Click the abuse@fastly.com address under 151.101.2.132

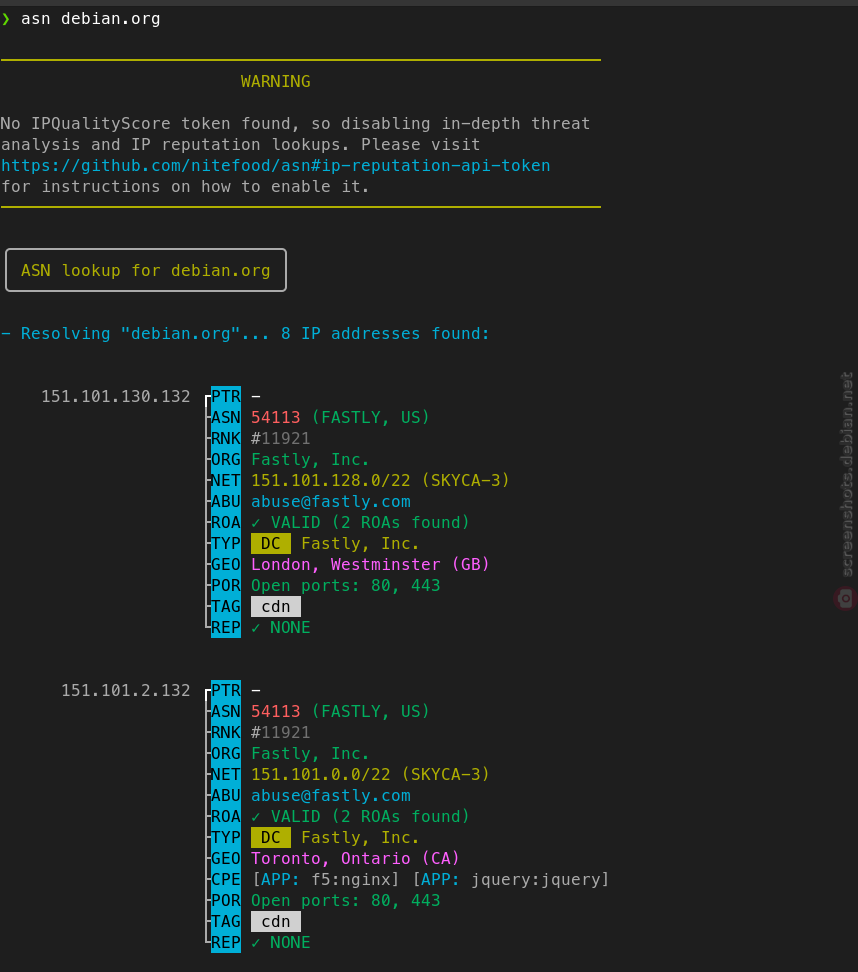click(x=330, y=795)
